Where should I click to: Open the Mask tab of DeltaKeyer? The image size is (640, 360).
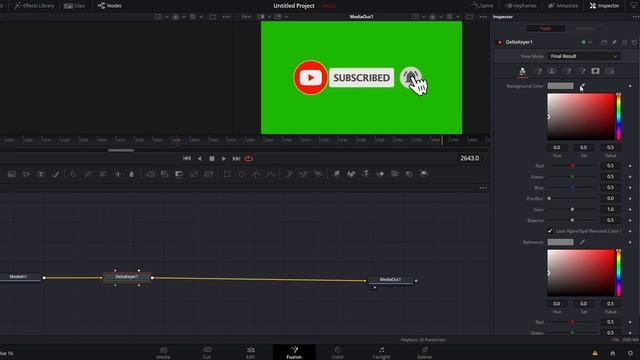point(596,71)
